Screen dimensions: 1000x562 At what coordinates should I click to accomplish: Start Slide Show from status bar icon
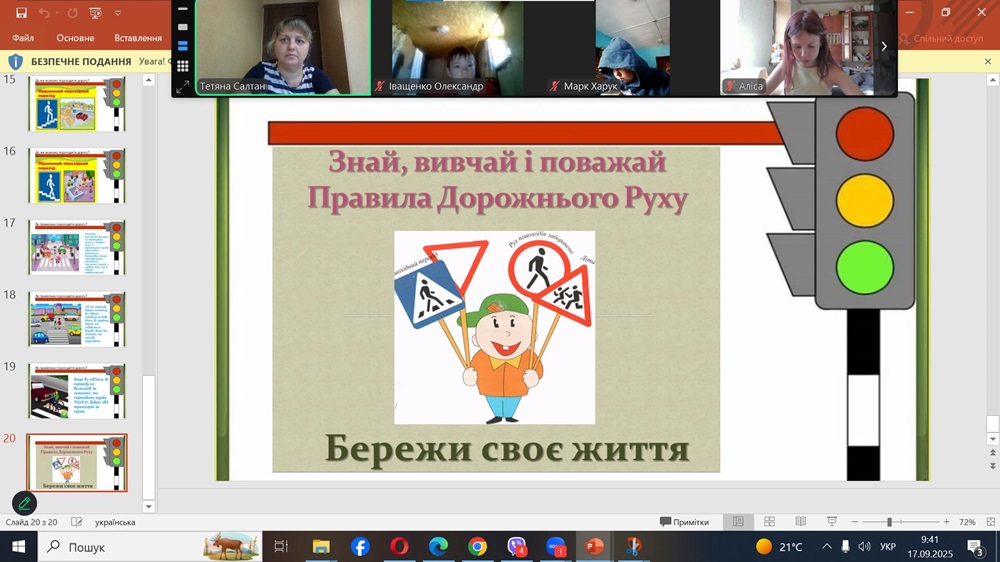[831, 522]
